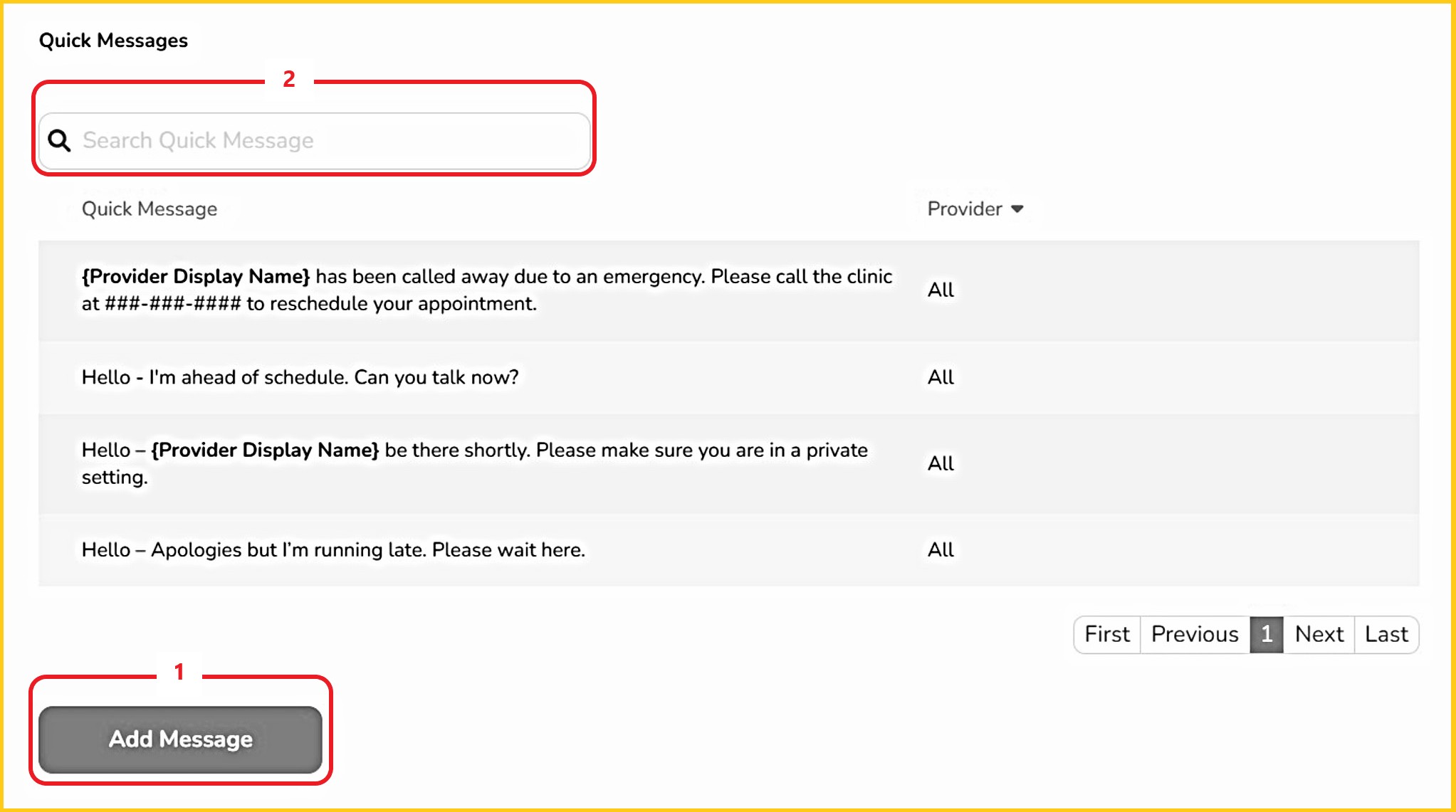Select the "running late" message row
Image resolution: width=1456 pixels, height=812 pixels.
(x=333, y=550)
